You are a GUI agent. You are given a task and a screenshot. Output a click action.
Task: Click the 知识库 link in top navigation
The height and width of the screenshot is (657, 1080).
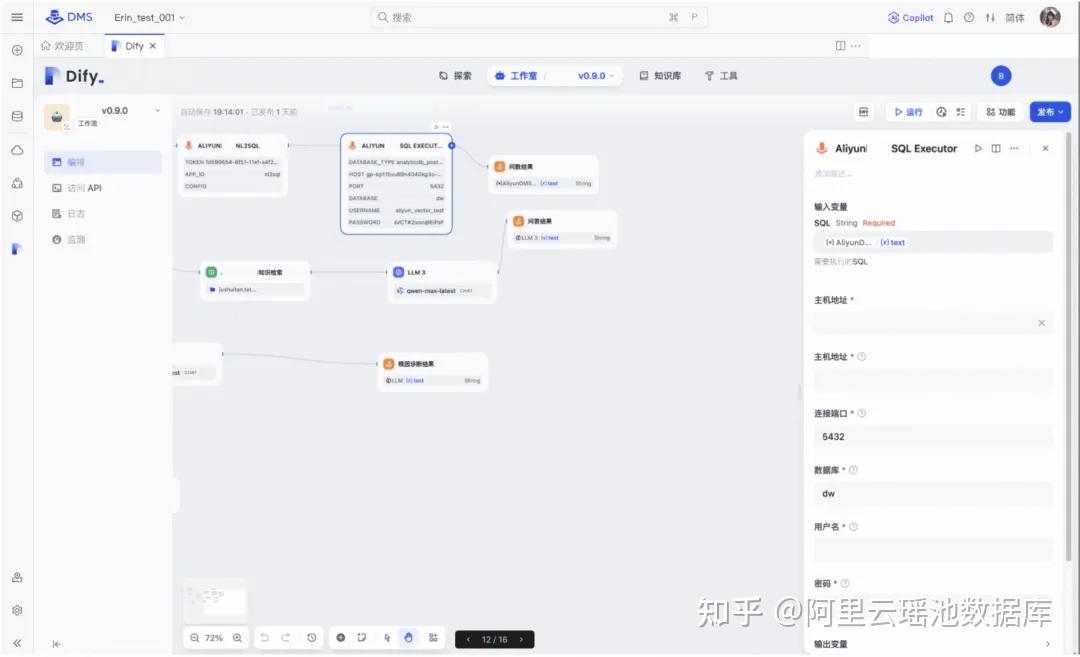point(660,75)
